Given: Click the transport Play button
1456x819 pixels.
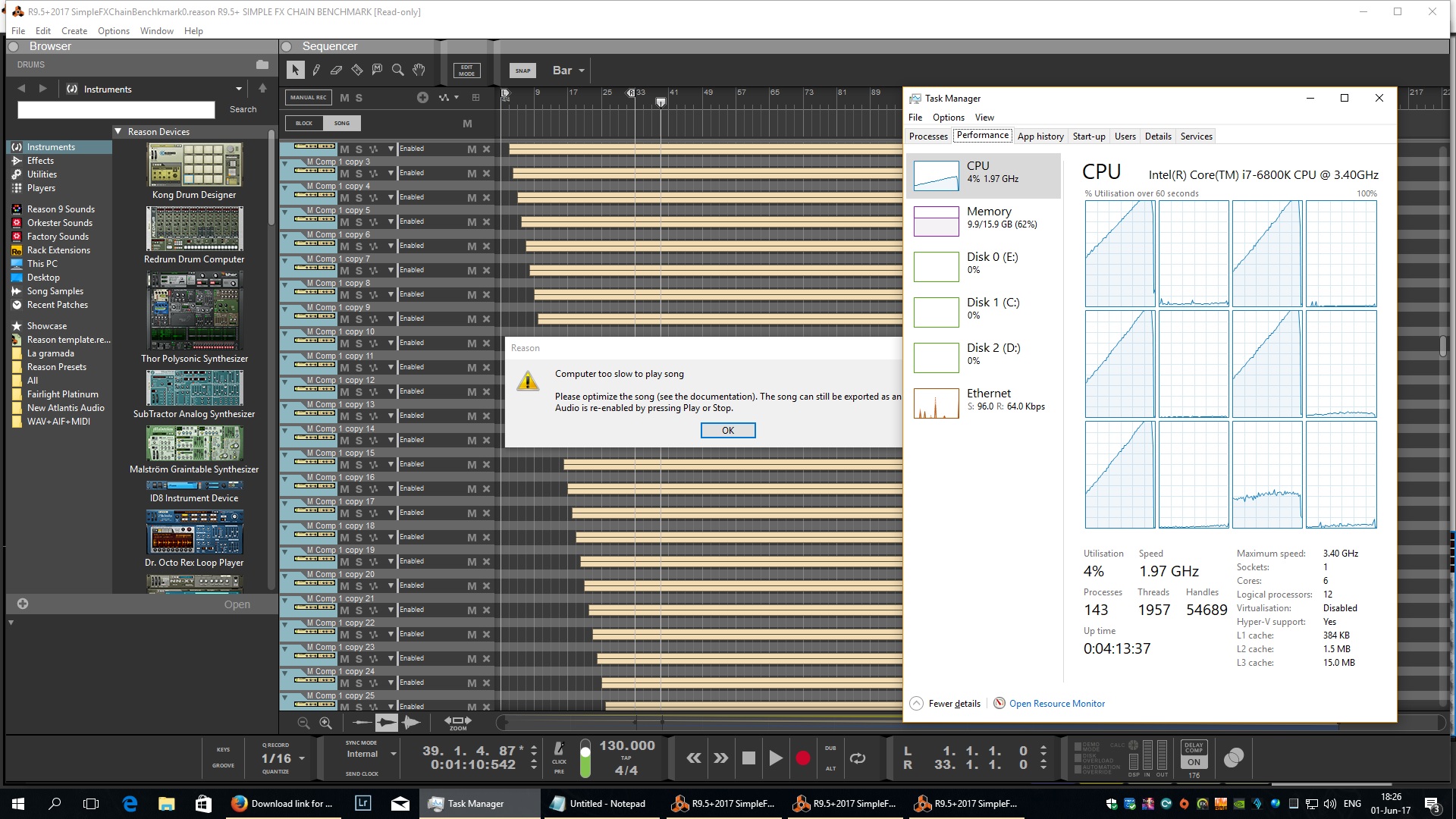Looking at the screenshot, I should point(775,758).
